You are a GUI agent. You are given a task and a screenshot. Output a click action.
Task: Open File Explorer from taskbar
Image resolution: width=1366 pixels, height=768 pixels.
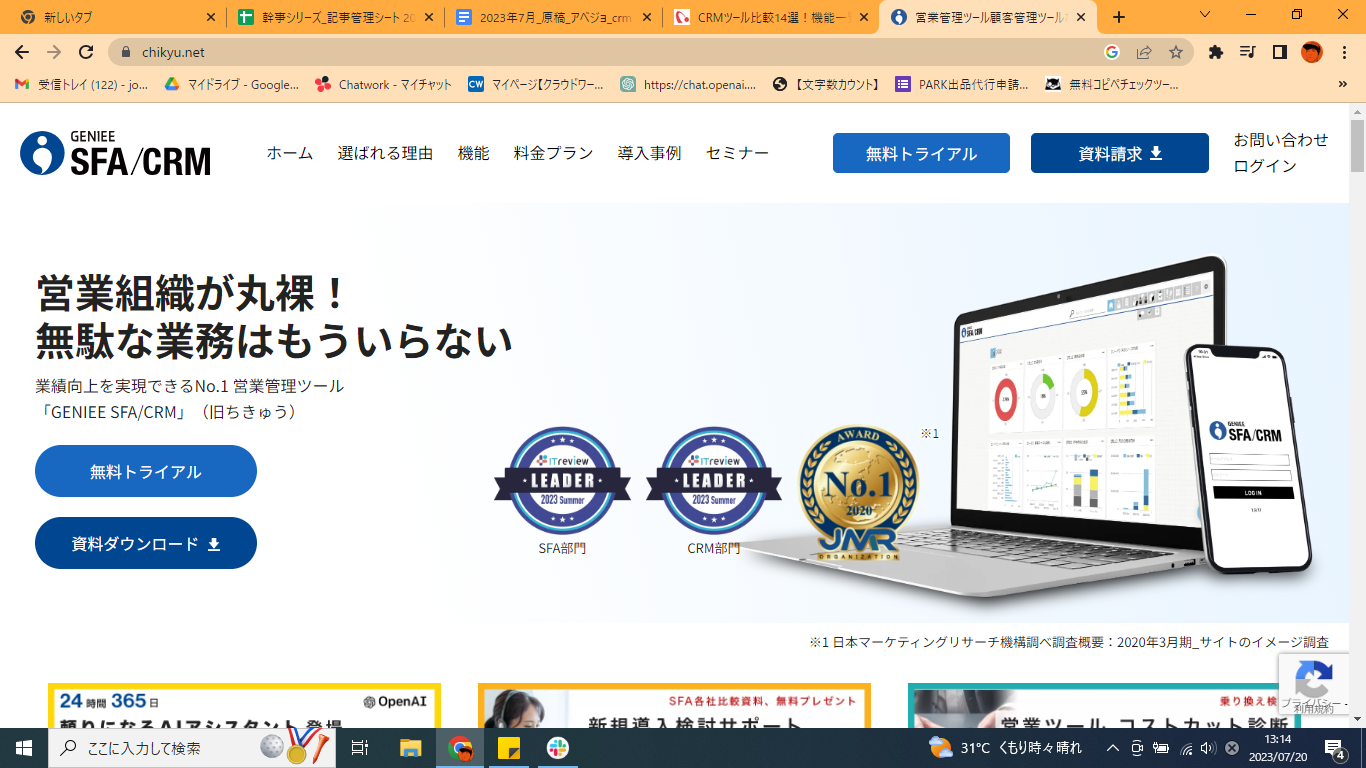(411, 748)
